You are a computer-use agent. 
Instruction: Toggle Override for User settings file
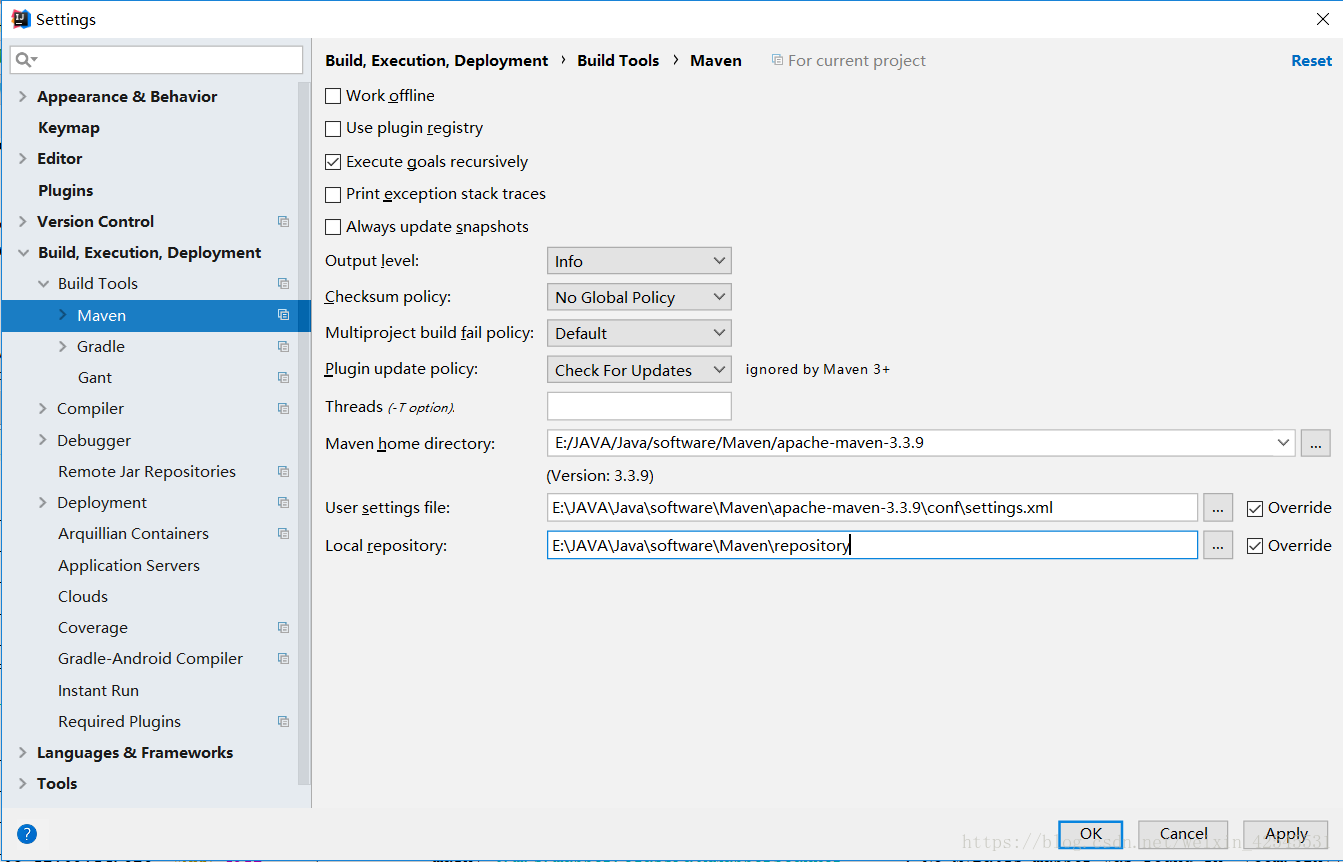[1255, 509]
